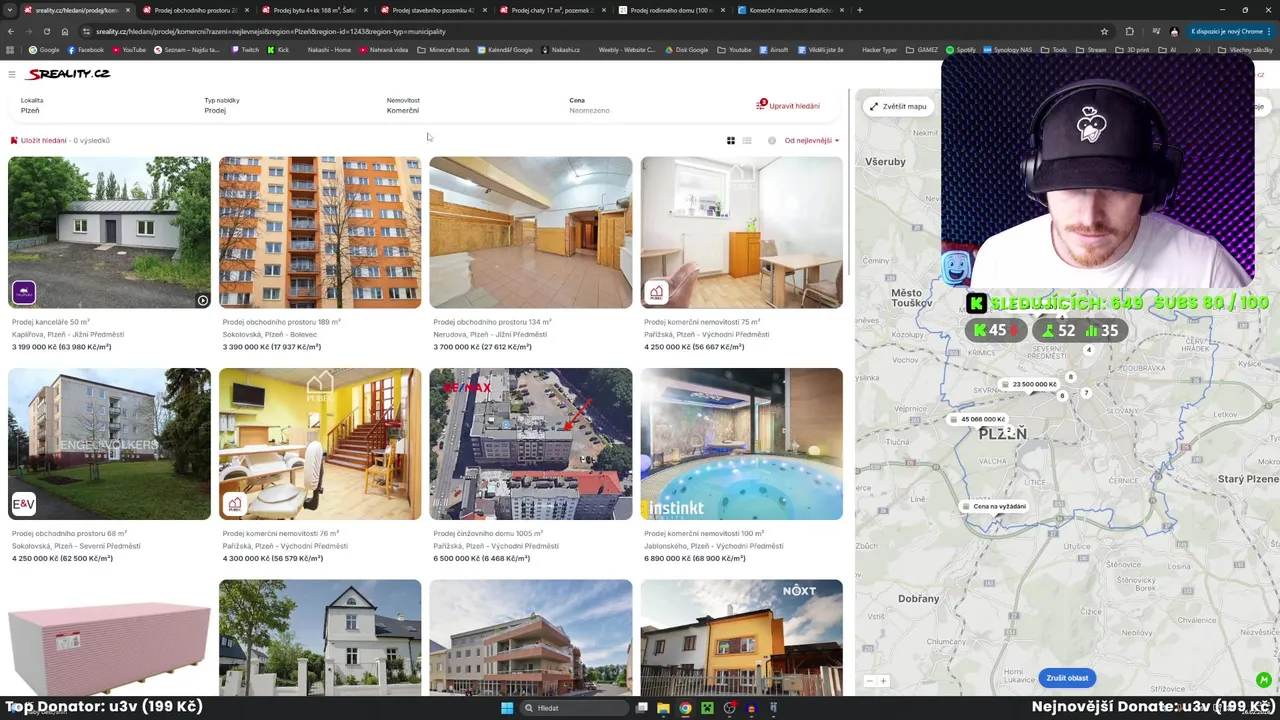Click Uložit hledání link
This screenshot has width=1280, height=720.
[44, 141]
